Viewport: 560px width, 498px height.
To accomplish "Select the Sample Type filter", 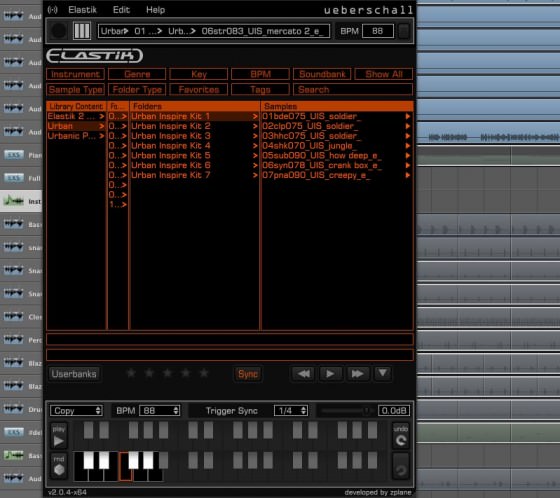I will click(75, 89).
